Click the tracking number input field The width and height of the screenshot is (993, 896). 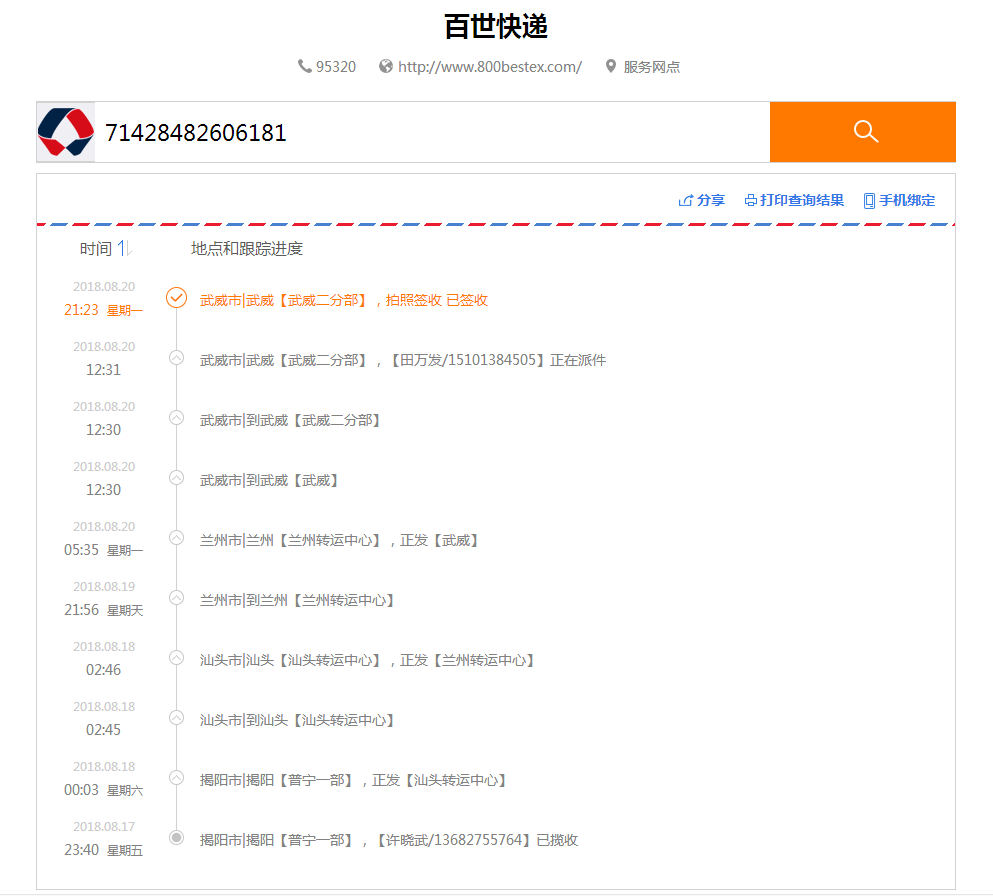pos(432,132)
